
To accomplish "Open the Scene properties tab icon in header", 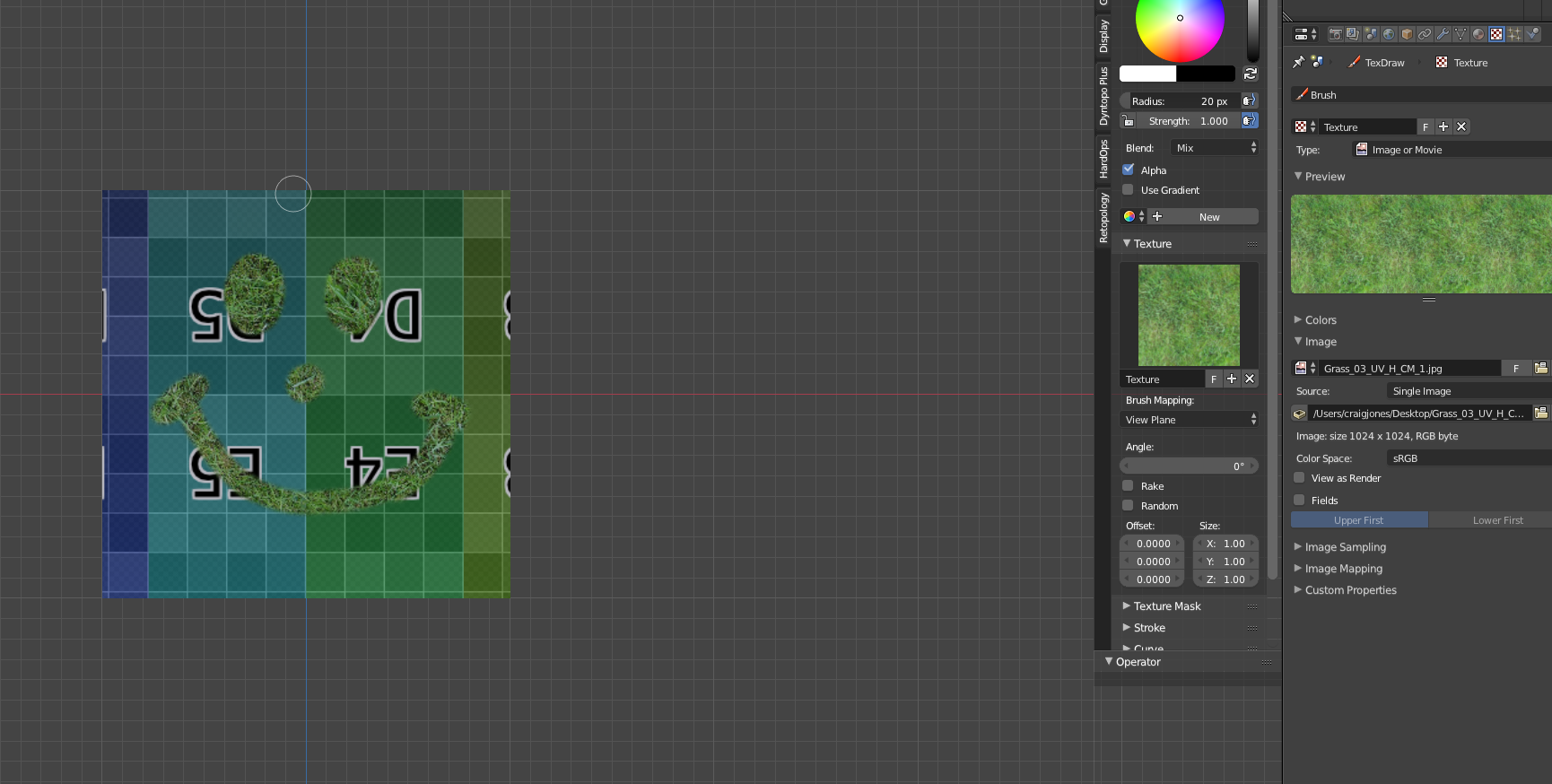I will coord(1371,34).
